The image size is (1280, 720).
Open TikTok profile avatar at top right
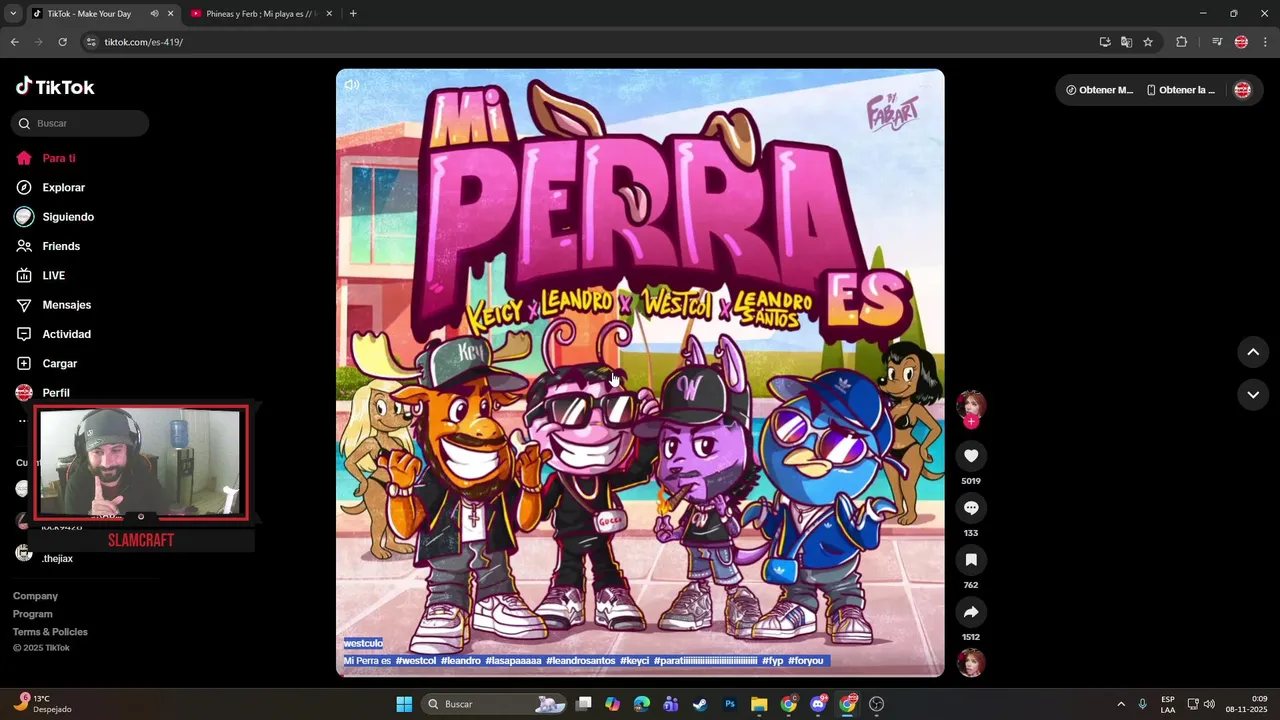coord(1242,90)
